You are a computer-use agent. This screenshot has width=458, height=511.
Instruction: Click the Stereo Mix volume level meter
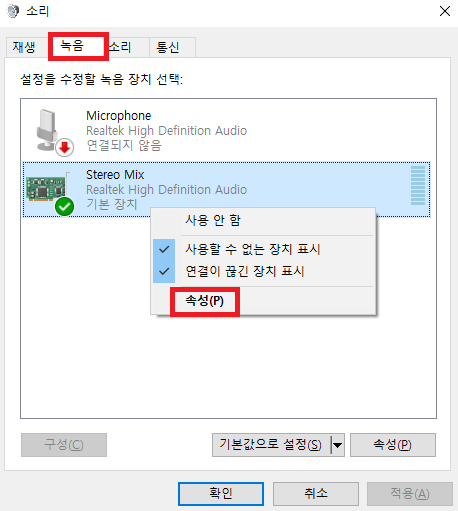[x=418, y=185]
